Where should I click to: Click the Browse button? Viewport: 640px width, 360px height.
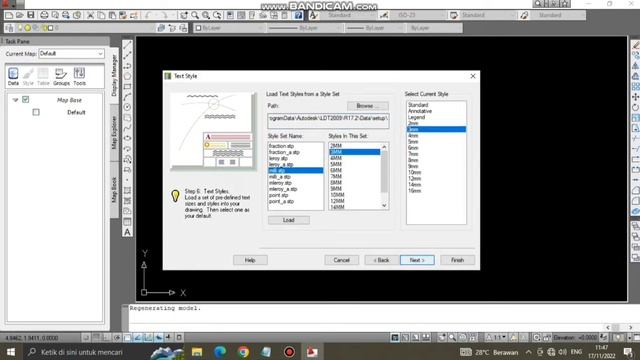click(x=367, y=106)
